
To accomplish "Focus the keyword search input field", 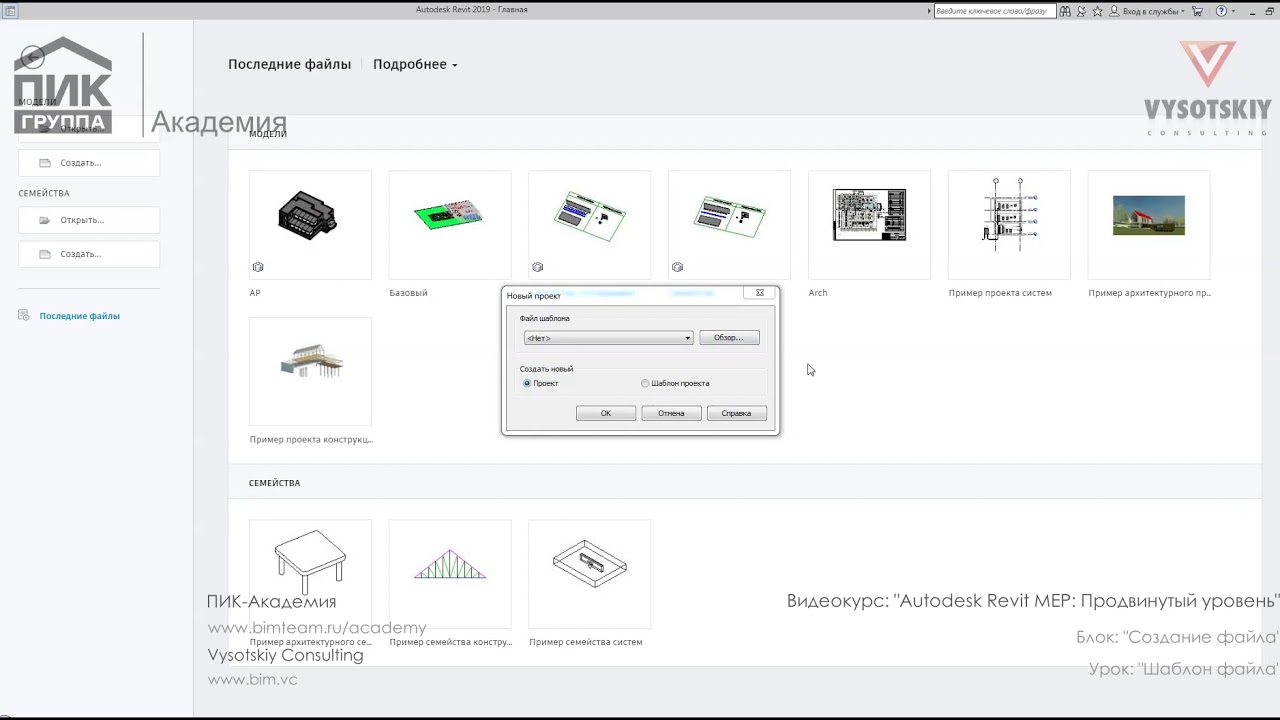I will click(x=994, y=11).
